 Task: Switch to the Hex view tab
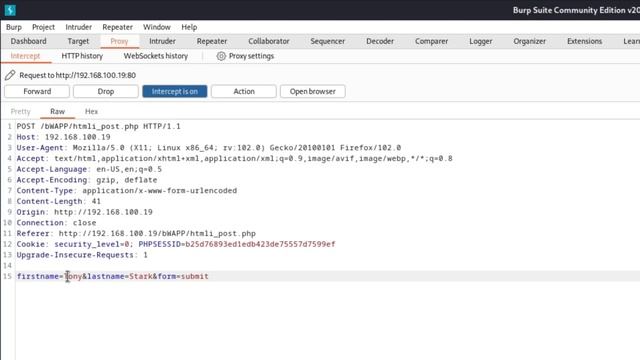click(91, 111)
